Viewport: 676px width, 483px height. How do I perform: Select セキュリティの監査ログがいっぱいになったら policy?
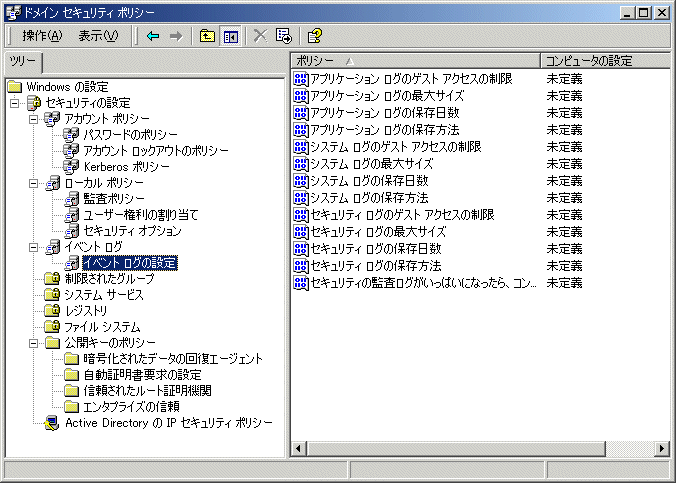[x=423, y=283]
